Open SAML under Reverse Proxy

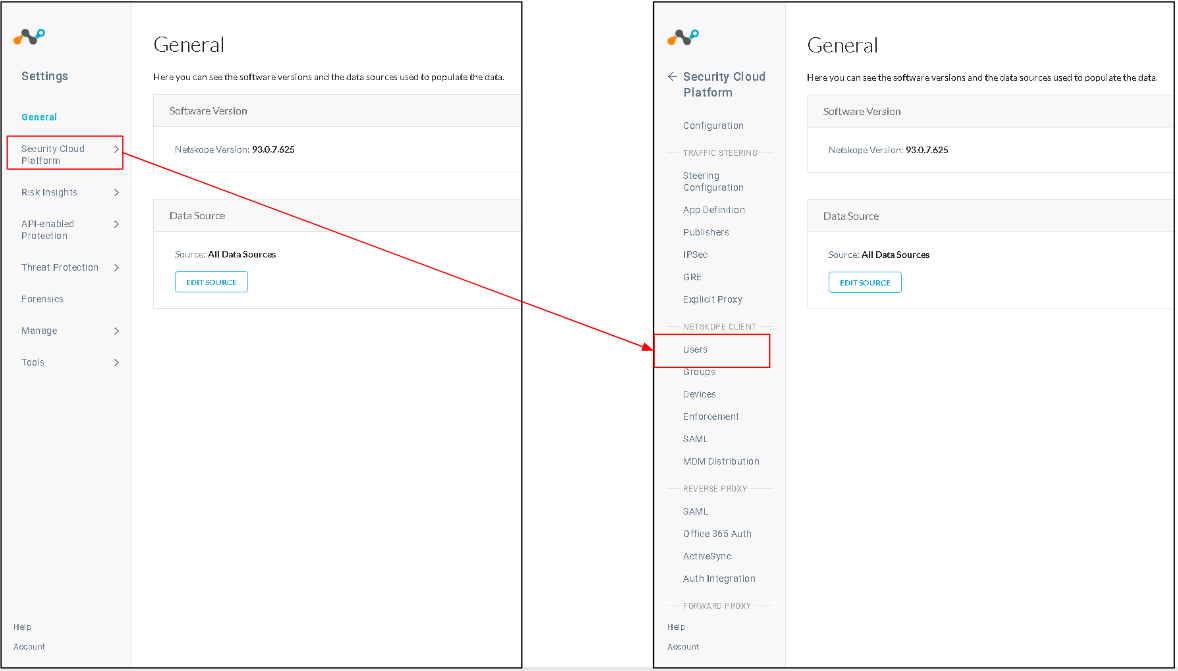[x=695, y=511]
